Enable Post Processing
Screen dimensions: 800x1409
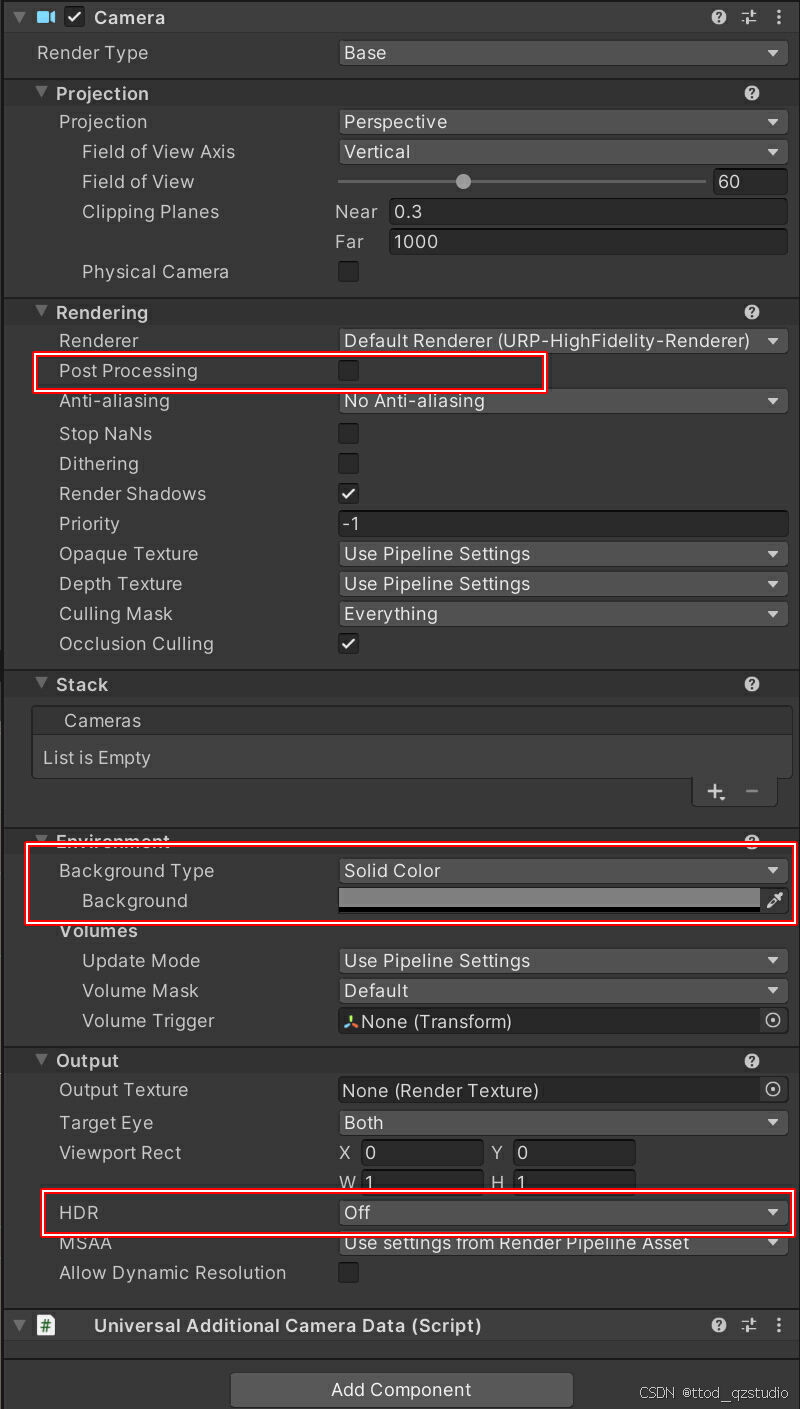[348, 370]
